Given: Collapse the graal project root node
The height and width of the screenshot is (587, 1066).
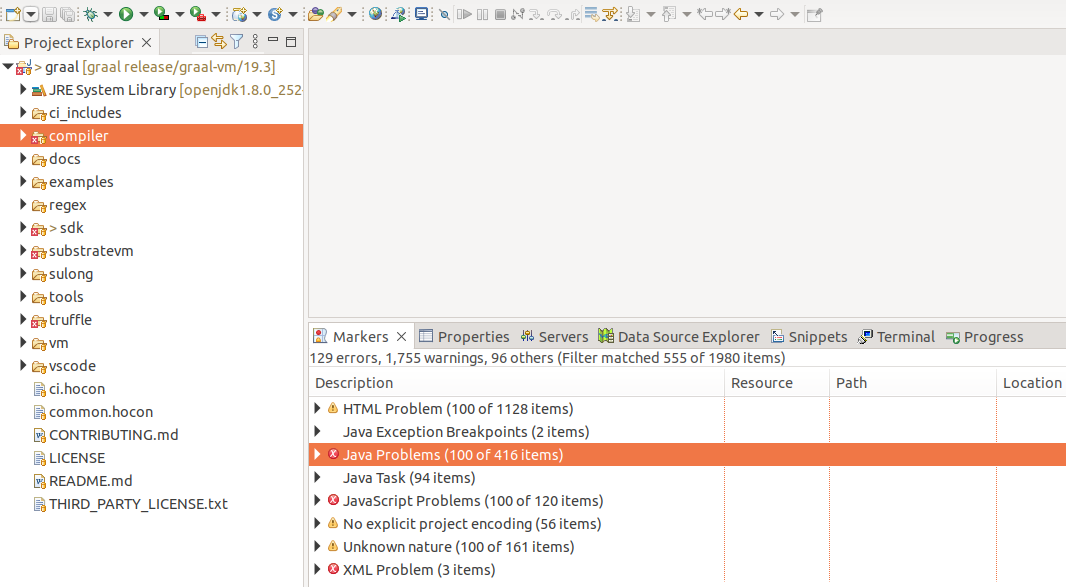Looking at the screenshot, I should click(8, 67).
